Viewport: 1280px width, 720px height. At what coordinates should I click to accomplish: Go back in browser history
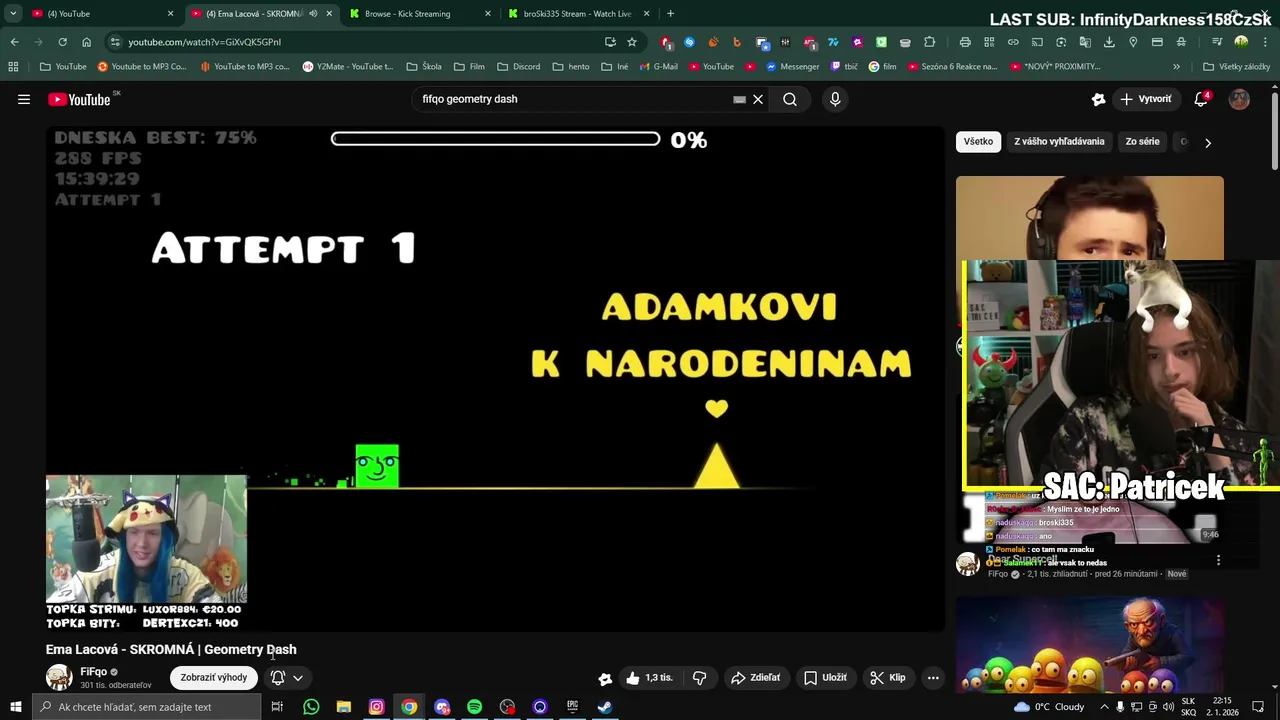coord(14,42)
